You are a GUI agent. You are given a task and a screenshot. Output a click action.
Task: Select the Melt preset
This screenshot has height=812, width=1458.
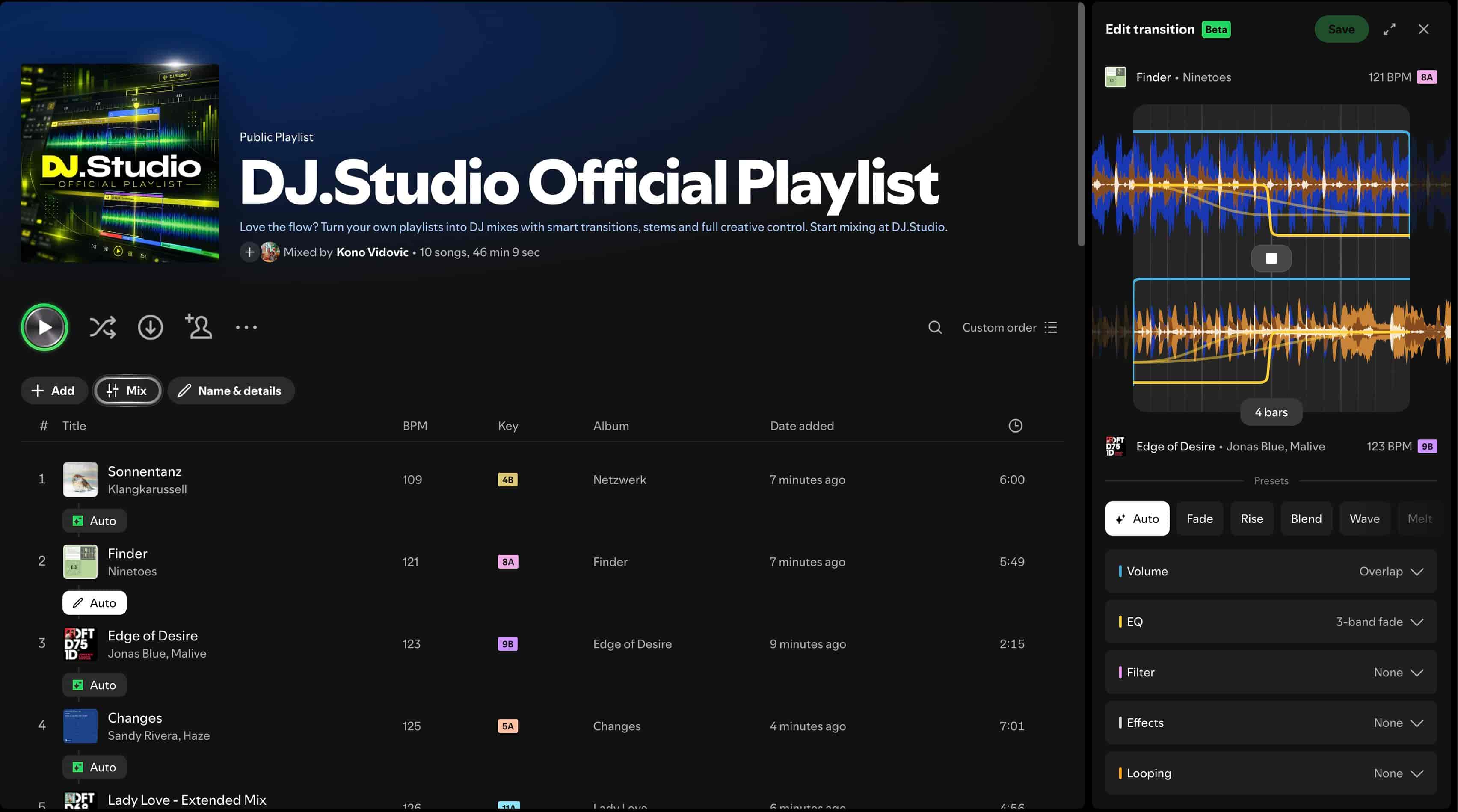coord(1419,519)
